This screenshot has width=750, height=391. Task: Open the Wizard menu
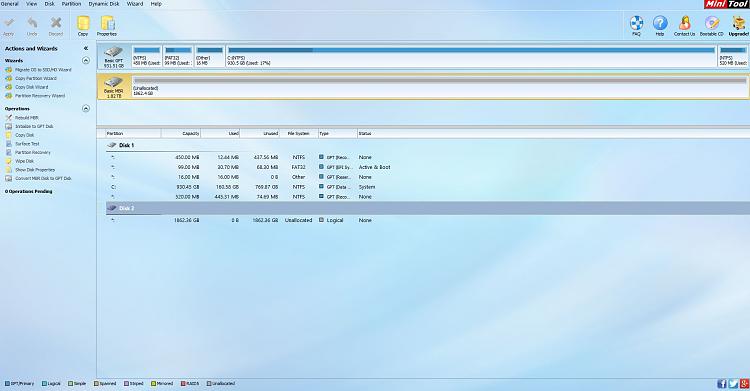point(135,4)
